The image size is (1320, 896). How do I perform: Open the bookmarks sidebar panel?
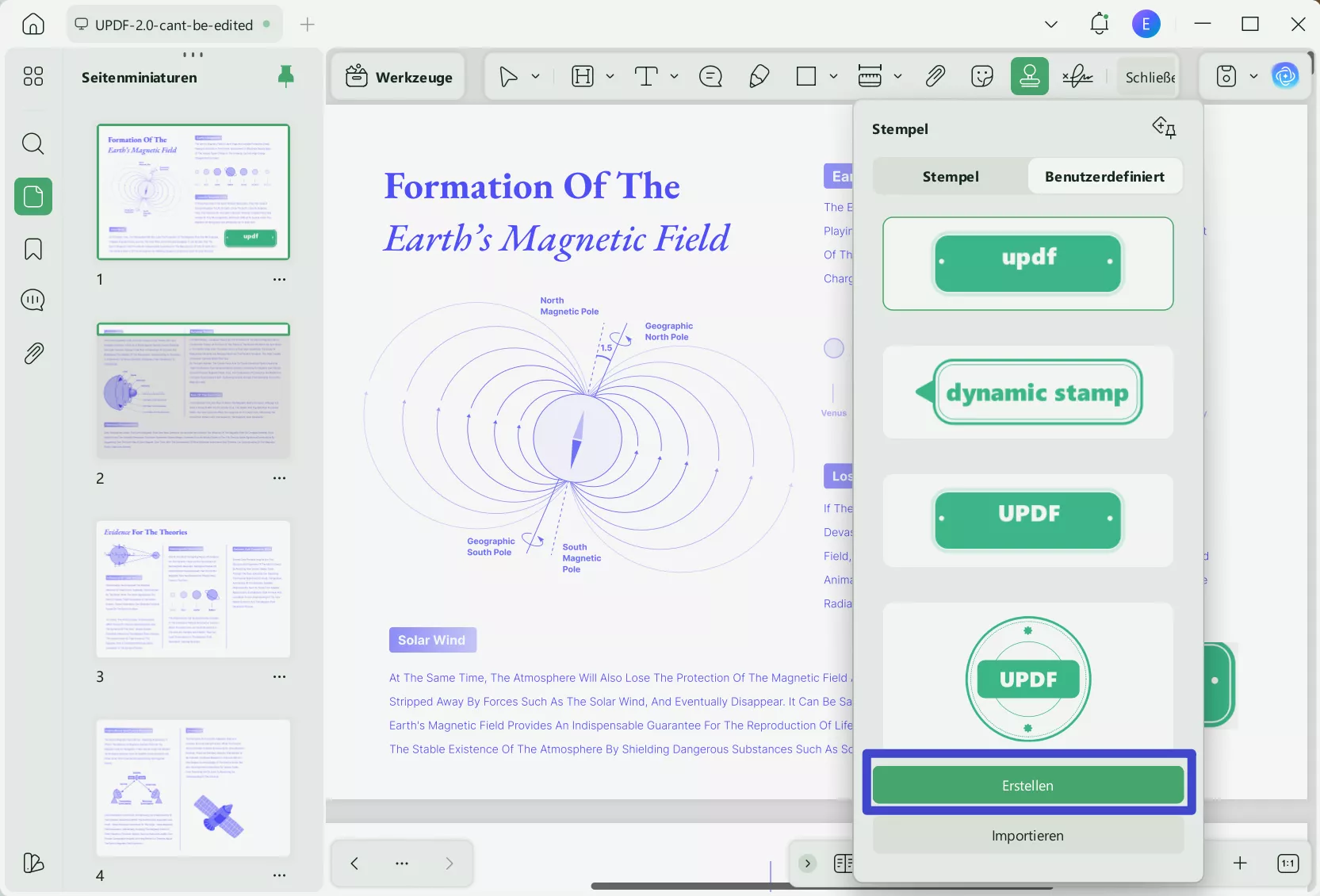pyautogui.click(x=33, y=249)
